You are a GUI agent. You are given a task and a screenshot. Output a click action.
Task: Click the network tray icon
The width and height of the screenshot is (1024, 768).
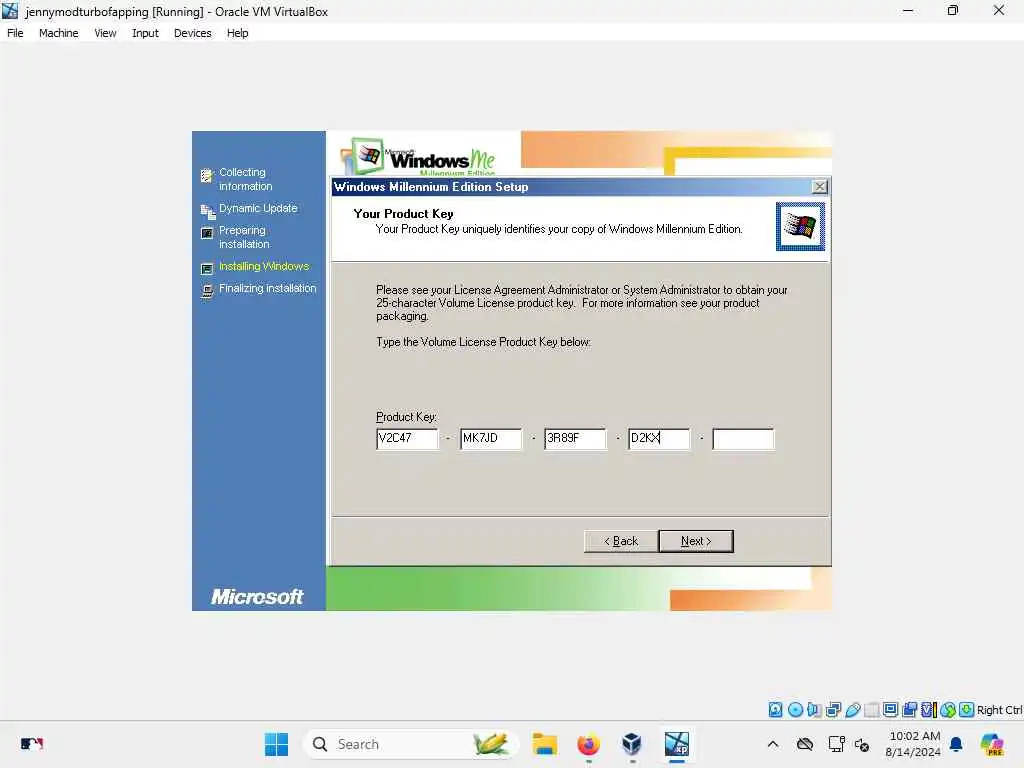(x=835, y=744)
